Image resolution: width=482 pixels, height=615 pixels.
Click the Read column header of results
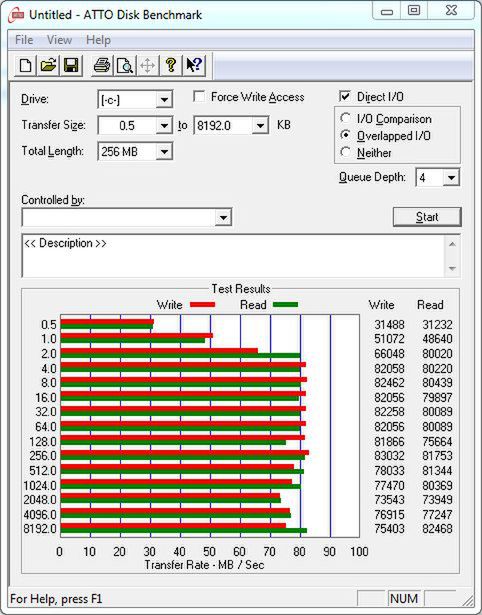(430, 305)
